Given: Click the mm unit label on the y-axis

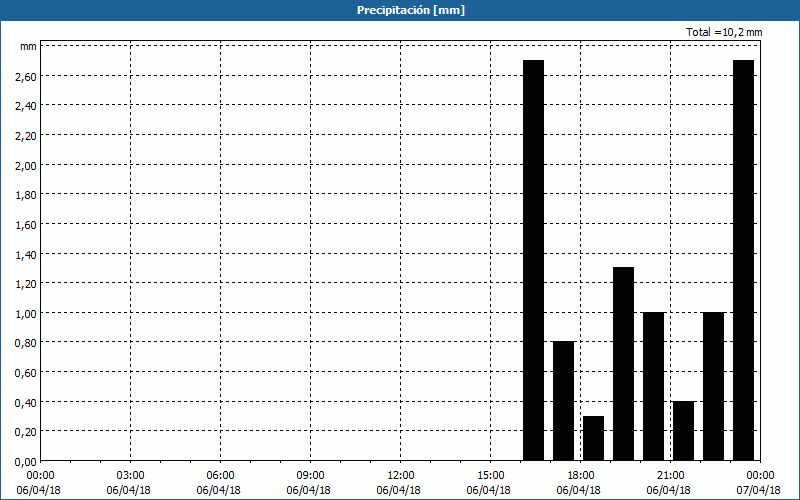Looking at the screenshot, I should point(29,46).
